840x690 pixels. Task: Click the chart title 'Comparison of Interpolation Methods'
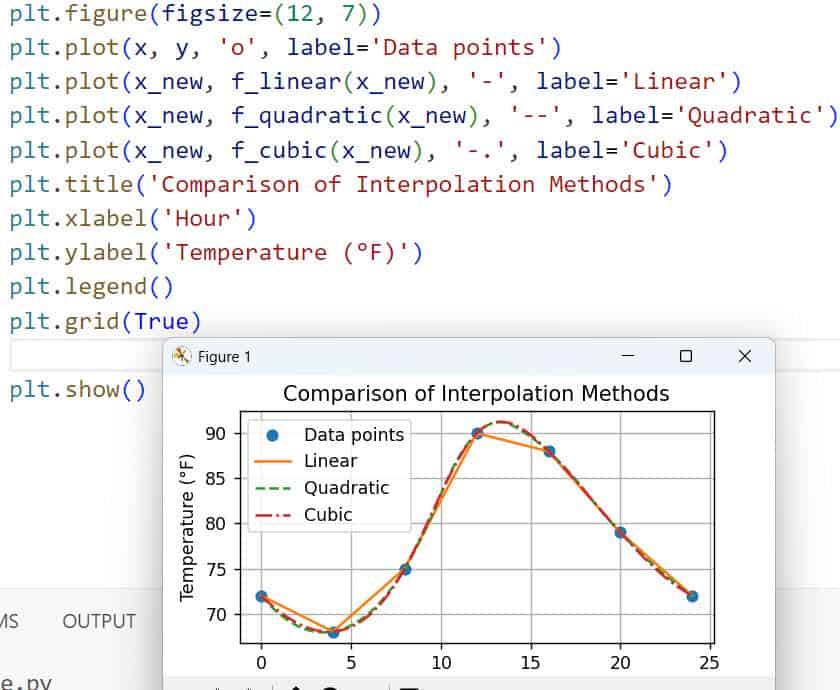[476, 394]
